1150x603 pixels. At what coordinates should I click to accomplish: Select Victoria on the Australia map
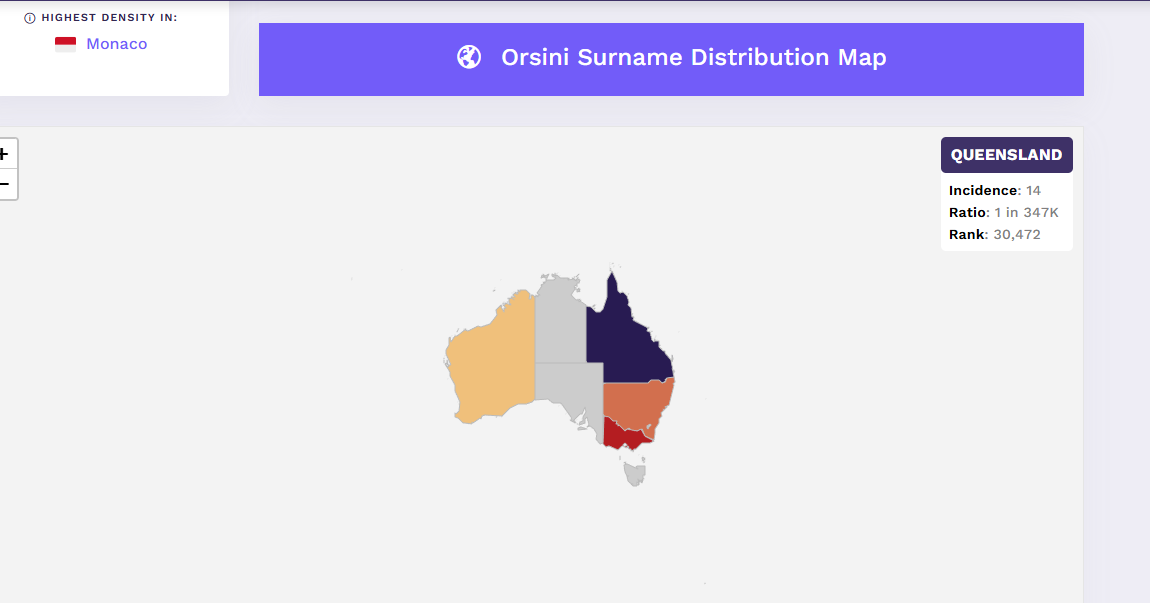pos(623,437)
